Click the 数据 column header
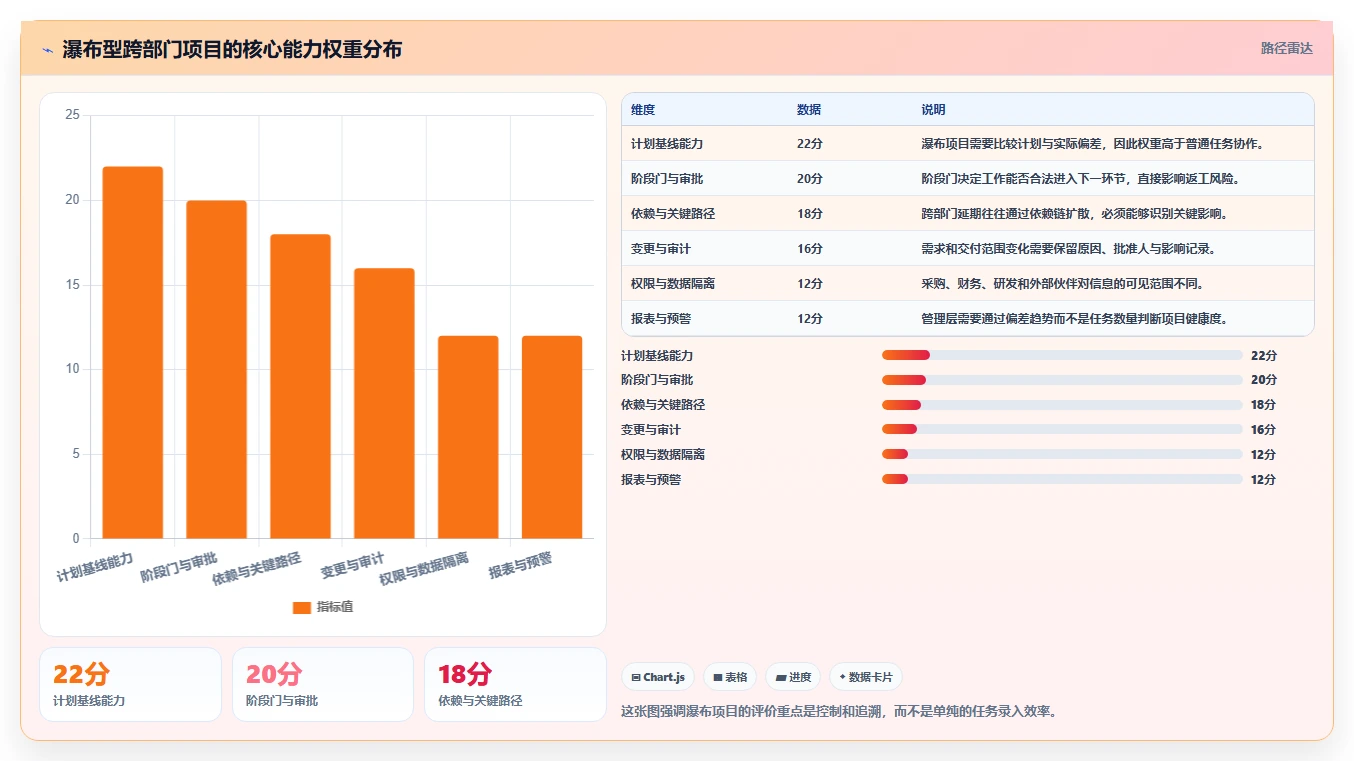The width and height of the screenshot is (1354, 761). [x=809, y=110]
